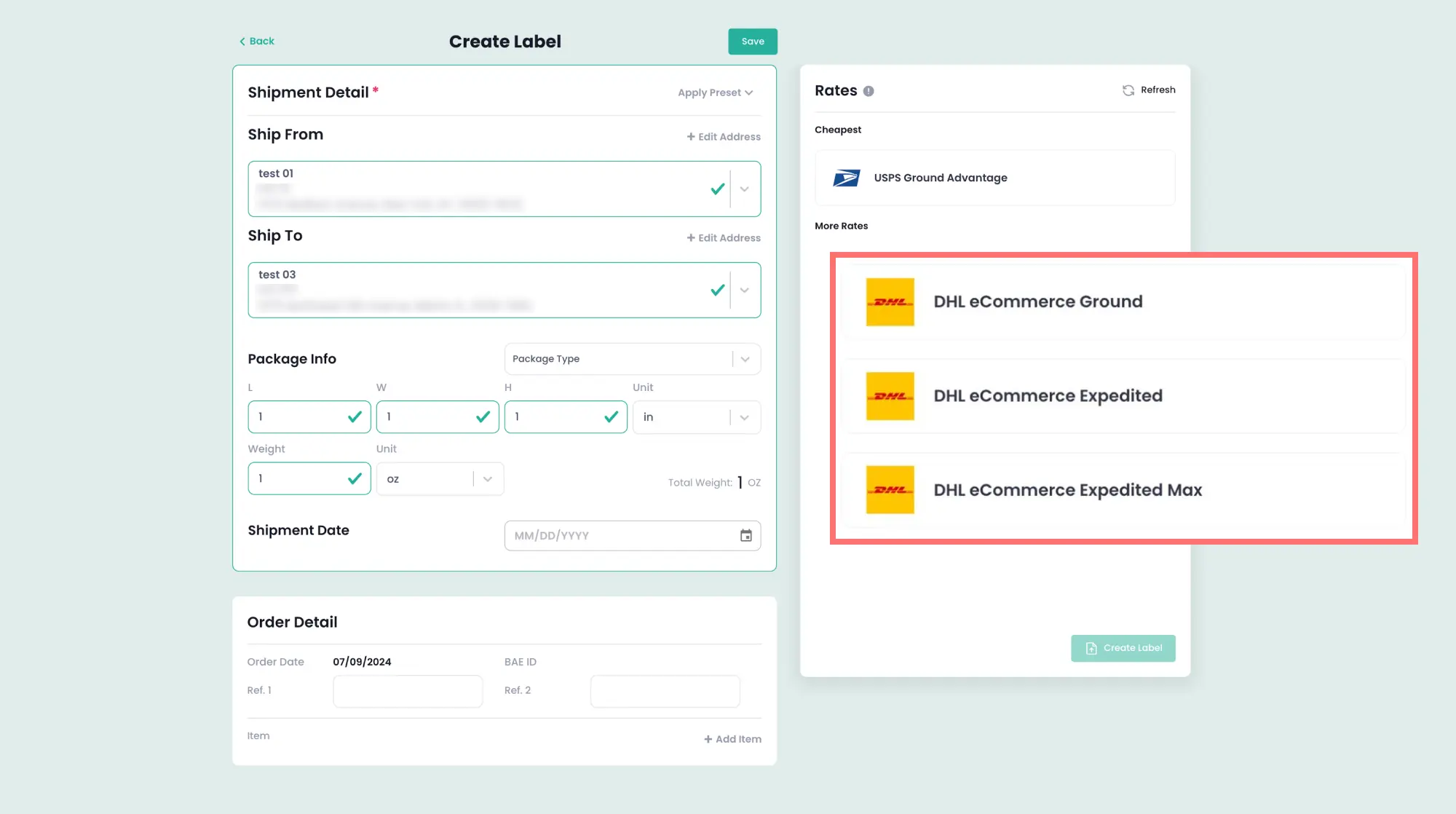The width and height of the screenshot is (1456, 814).
Task: Click the Create Label button in Rates
Action: [x=1123, y=648]
